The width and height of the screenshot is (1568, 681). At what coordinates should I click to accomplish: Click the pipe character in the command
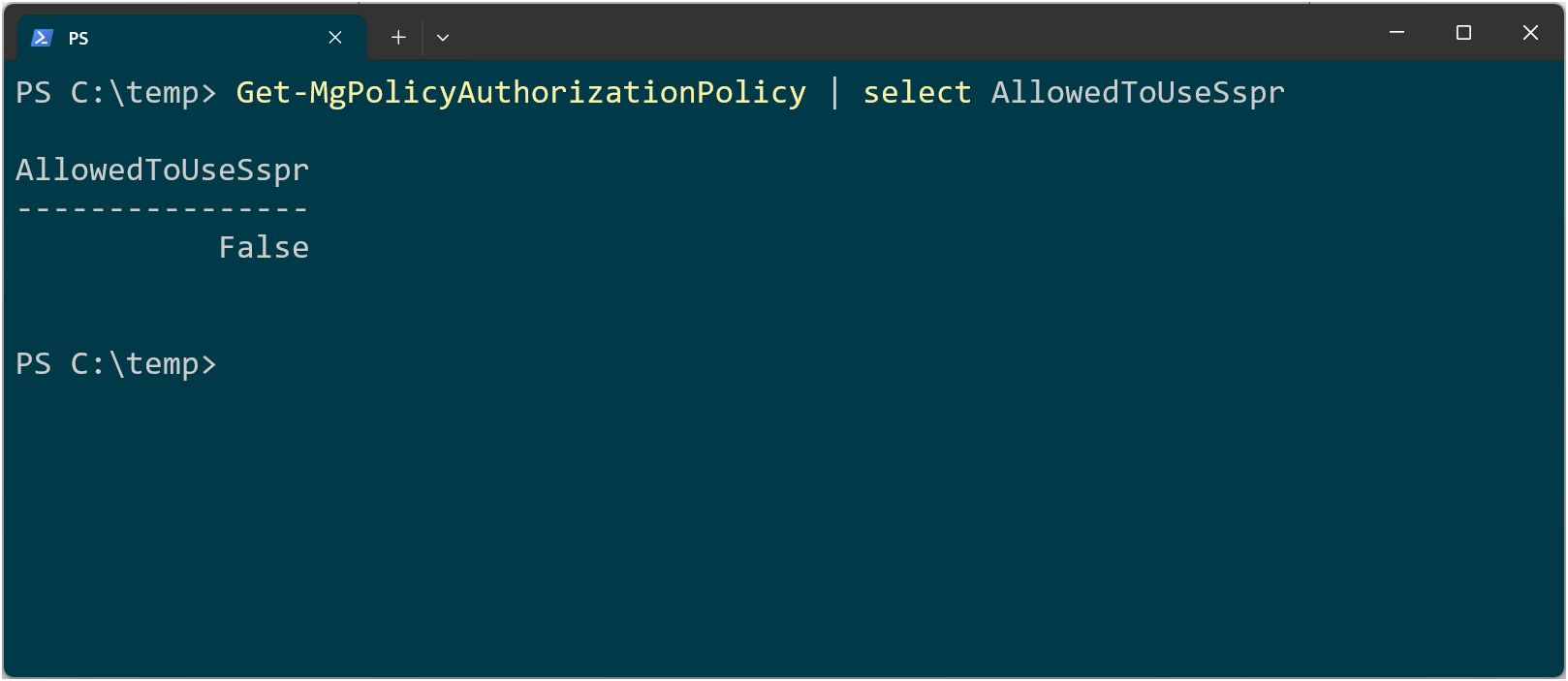(834, 93)
